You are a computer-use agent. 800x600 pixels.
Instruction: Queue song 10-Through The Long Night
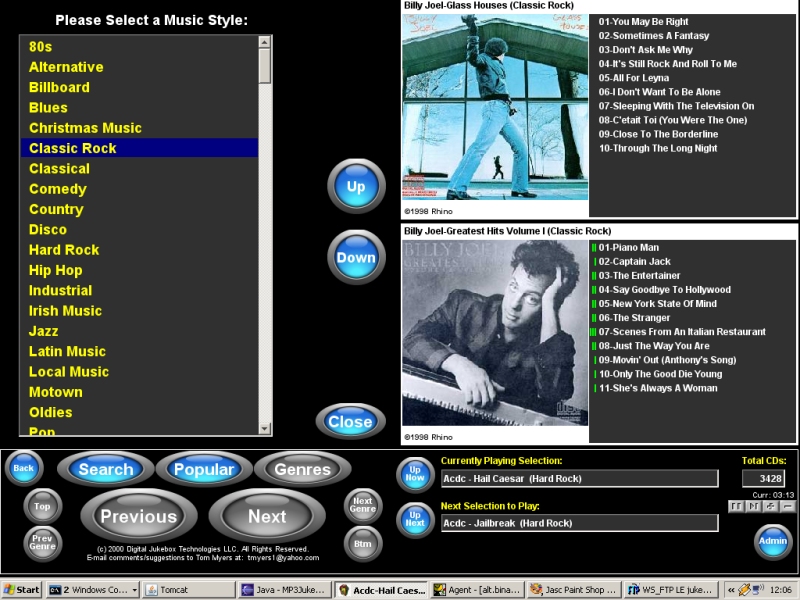pos(658,148)
